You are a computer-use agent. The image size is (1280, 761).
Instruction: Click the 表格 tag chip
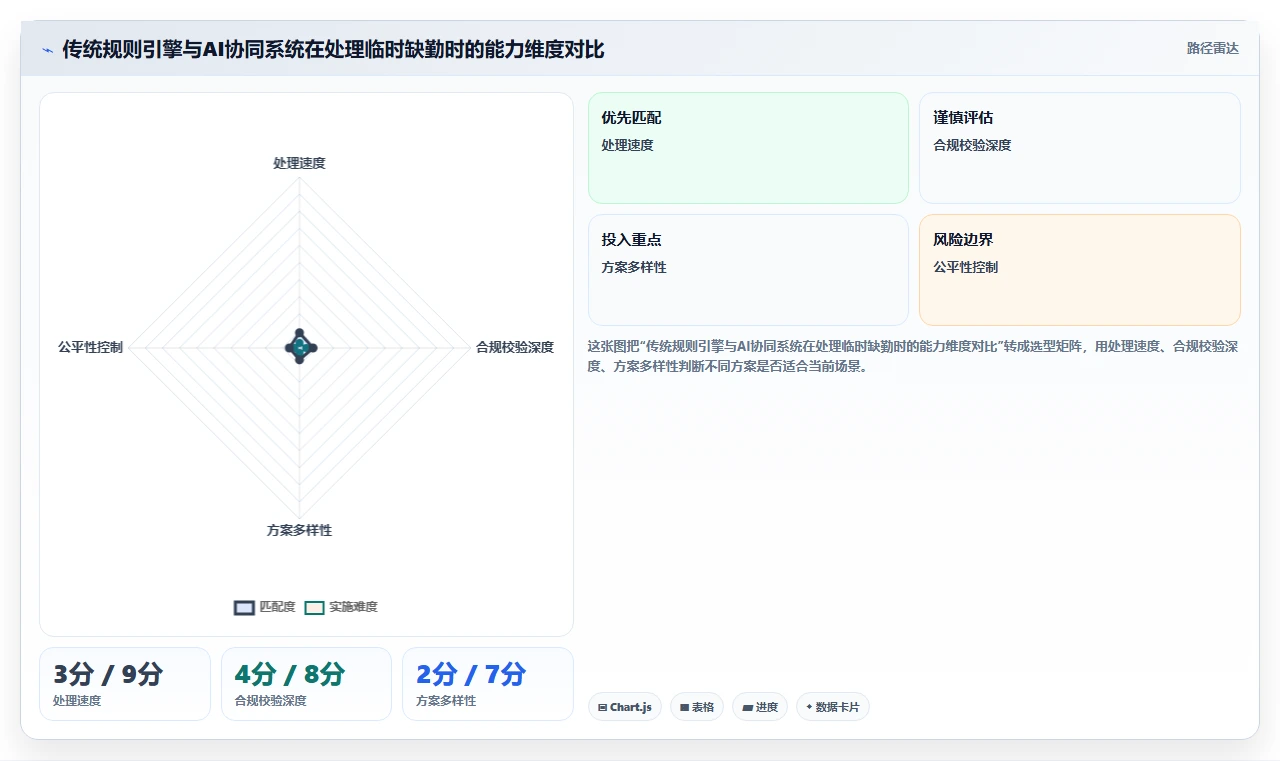click(x=697, y=707)
